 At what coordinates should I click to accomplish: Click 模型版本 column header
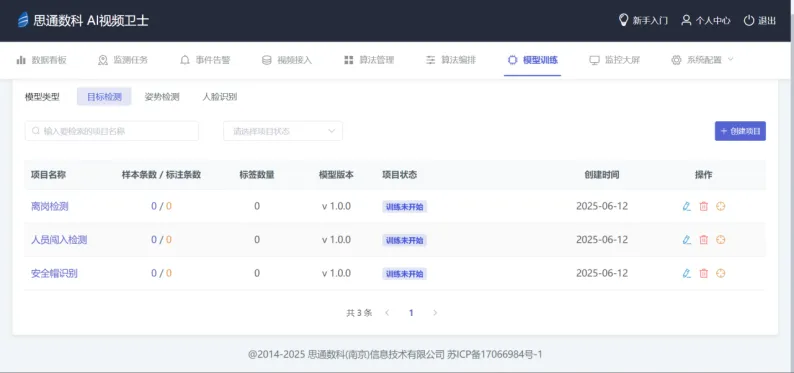pyautogui.click(x=337, y=175)
